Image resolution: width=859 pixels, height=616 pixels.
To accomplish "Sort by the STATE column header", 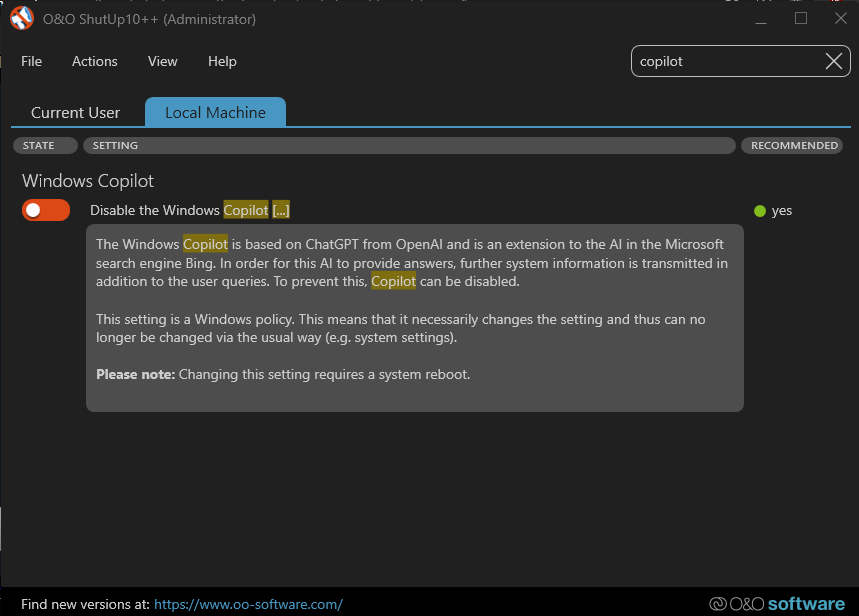I will click(x=45, y=145).
